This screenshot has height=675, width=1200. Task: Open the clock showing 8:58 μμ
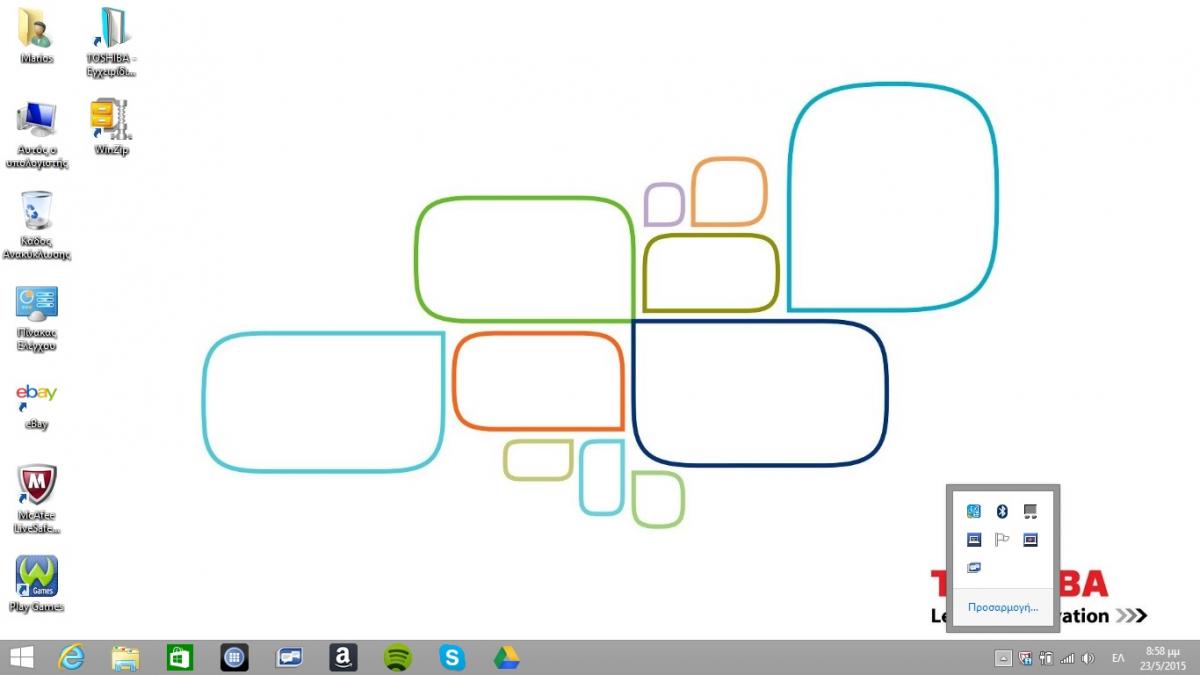click(1165, 657)
